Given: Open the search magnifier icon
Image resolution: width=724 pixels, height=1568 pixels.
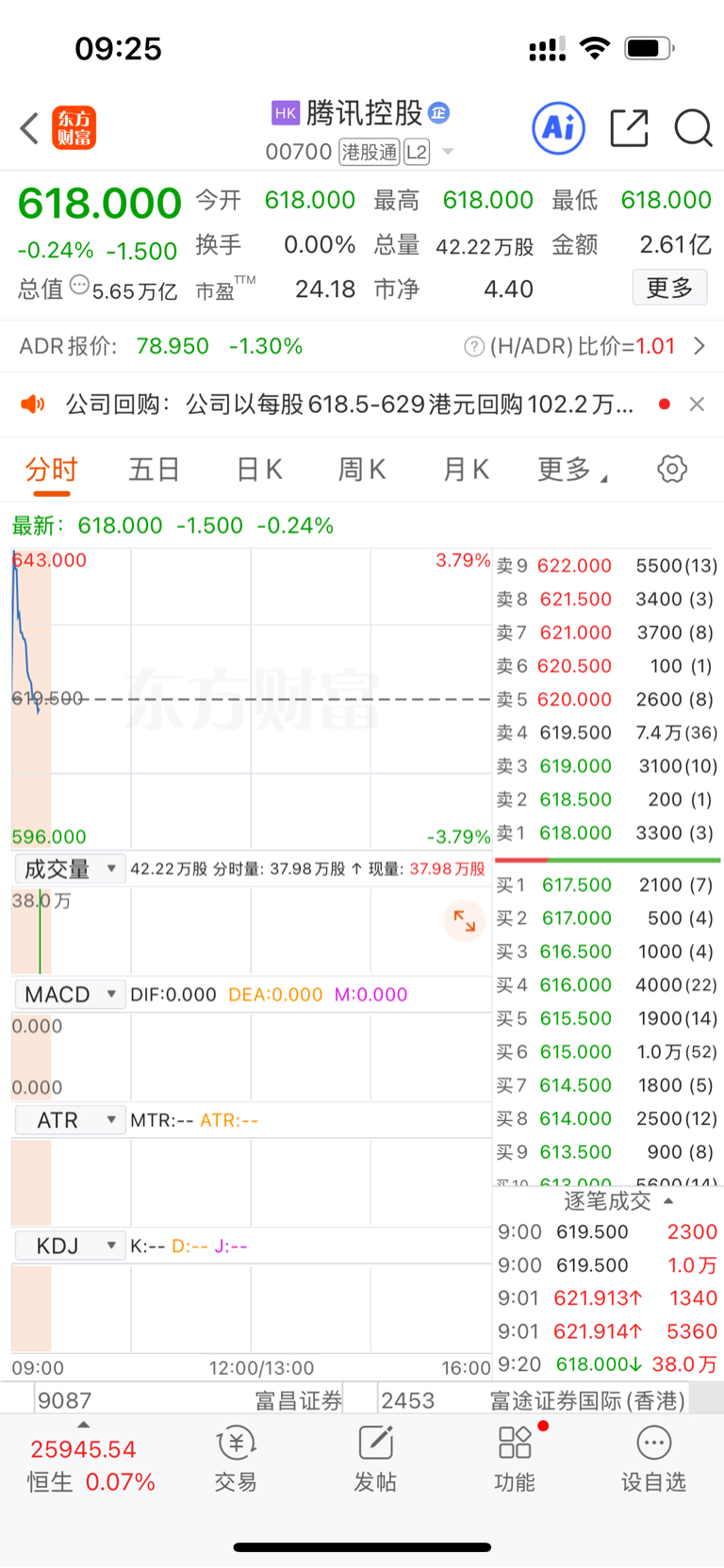Looking at the screenshot, I should click(693, 127).
